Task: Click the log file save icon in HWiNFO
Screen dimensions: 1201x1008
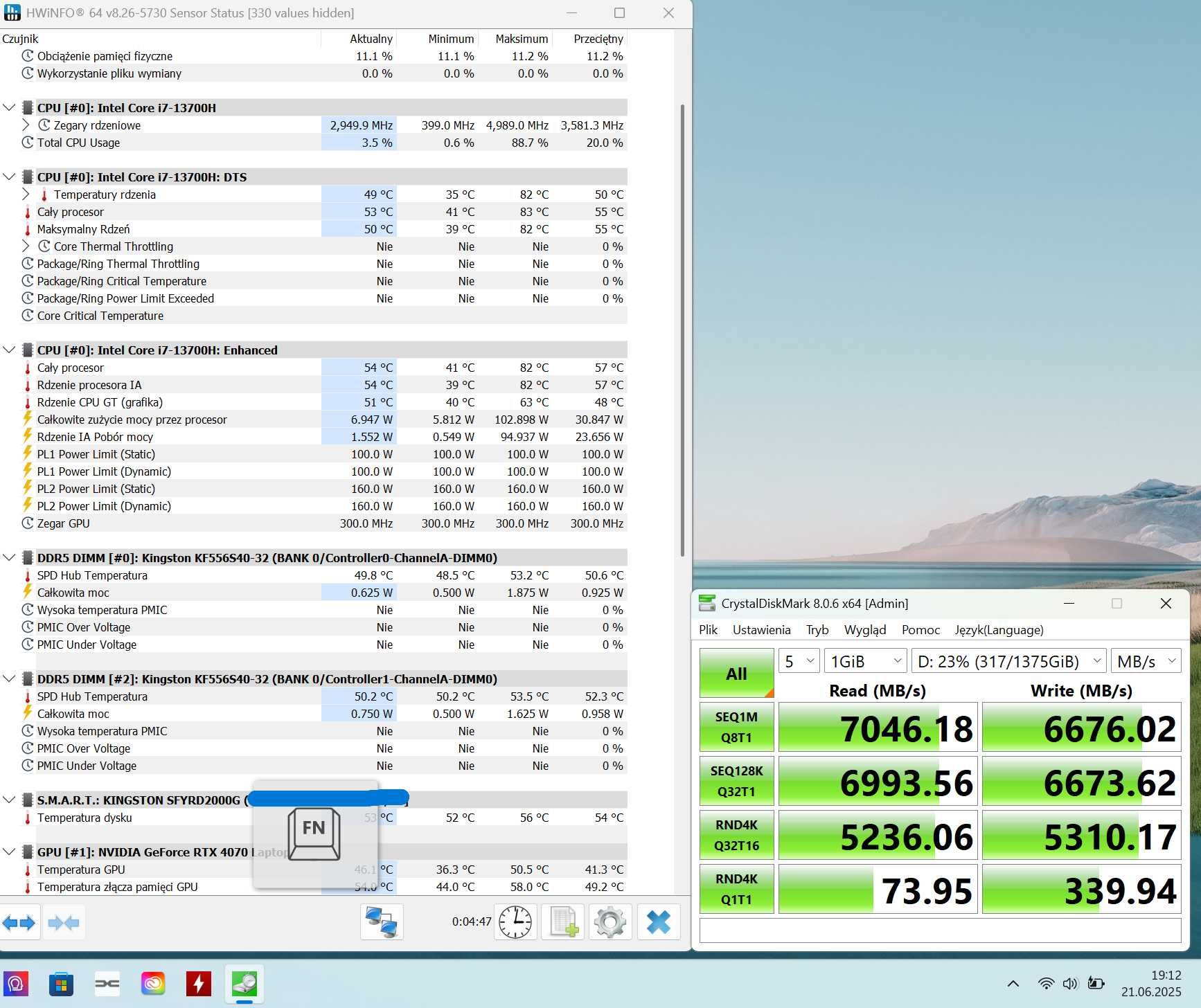Action: (x=563, y=922)
